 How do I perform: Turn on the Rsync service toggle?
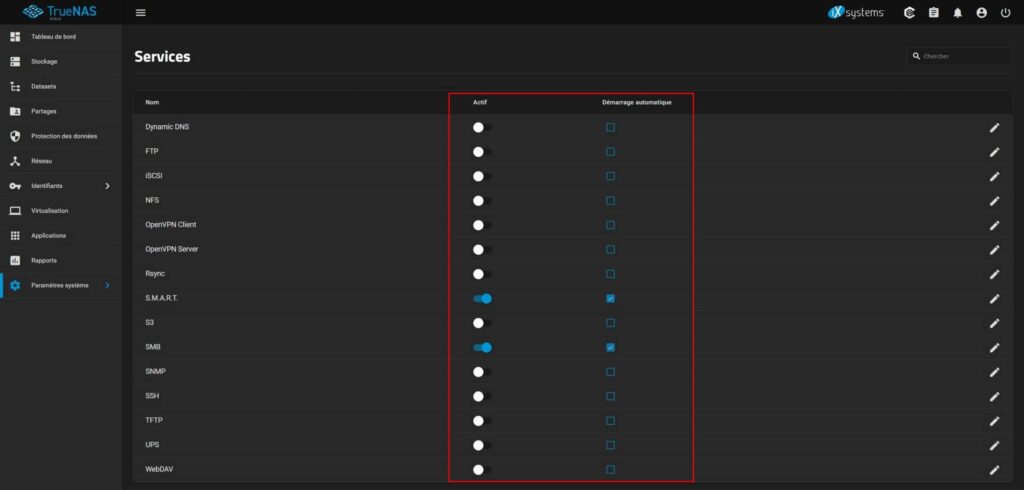tap(482, 274)
